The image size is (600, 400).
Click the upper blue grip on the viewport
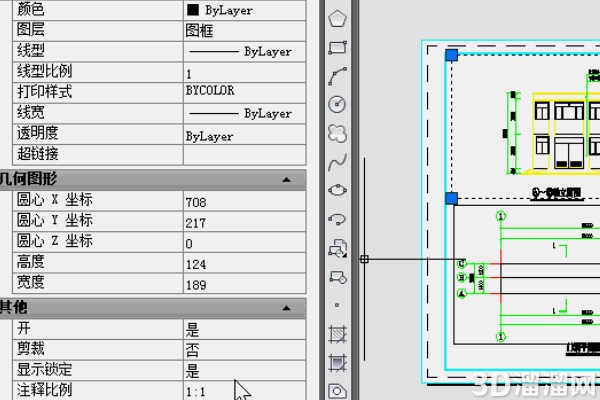click(x=452, y=55)
